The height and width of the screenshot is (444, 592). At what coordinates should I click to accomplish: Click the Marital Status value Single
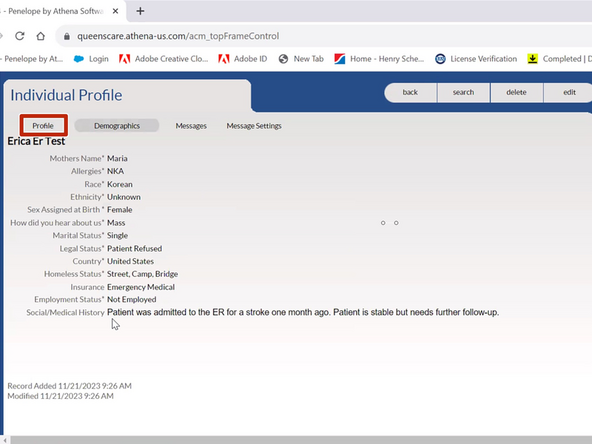(117, 236)
